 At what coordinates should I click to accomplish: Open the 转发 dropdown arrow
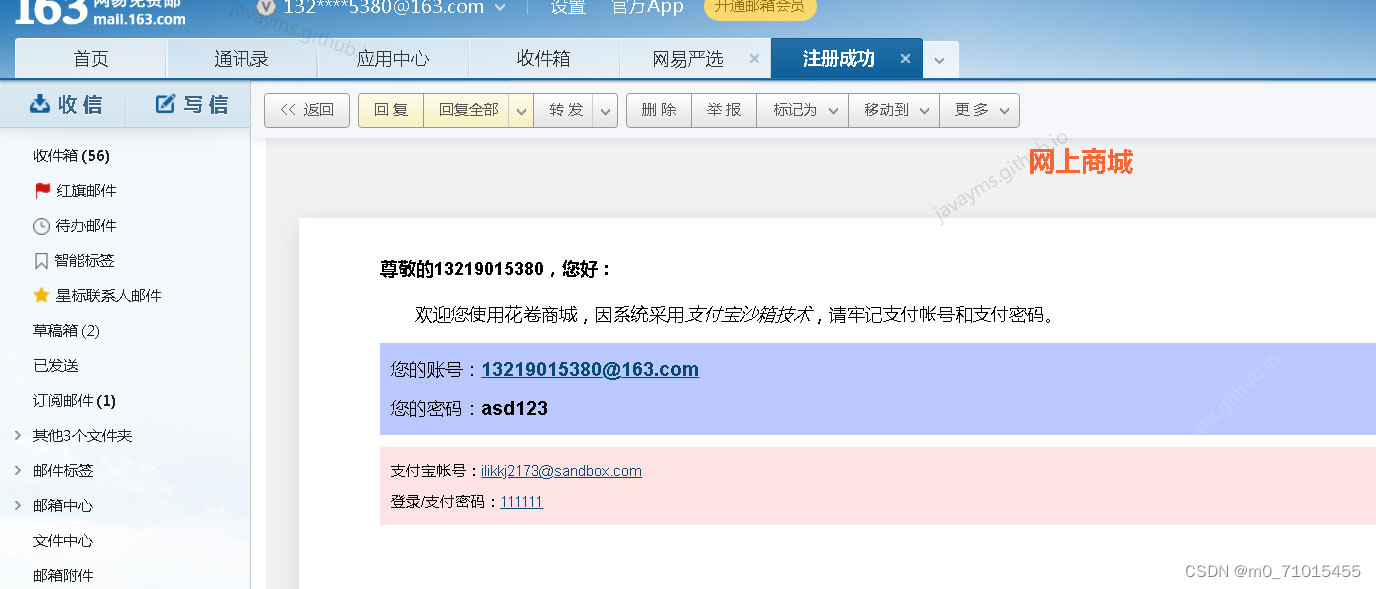(605, 111)
